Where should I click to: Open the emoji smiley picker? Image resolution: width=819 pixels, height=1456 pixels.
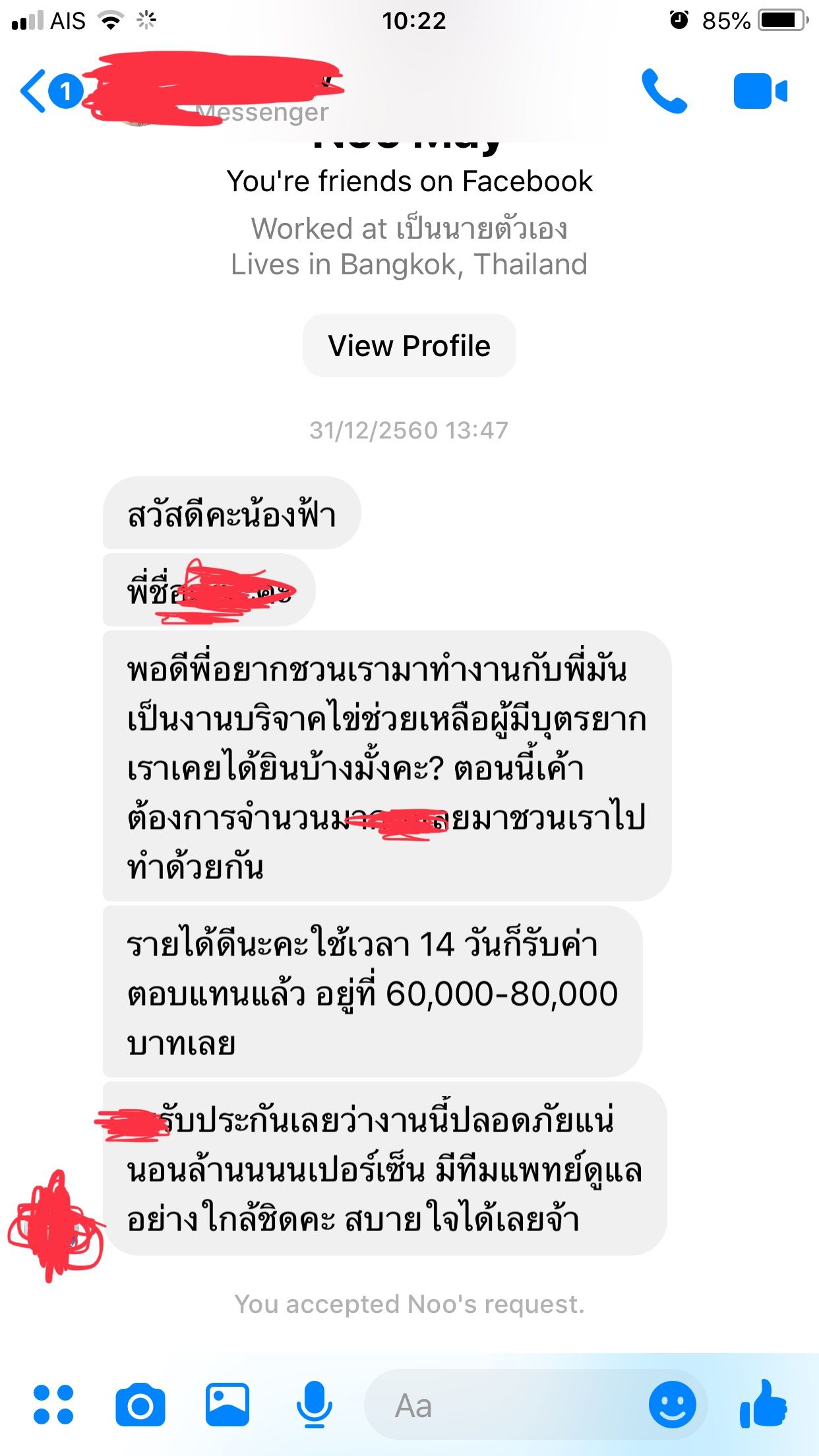point(672,1405)
